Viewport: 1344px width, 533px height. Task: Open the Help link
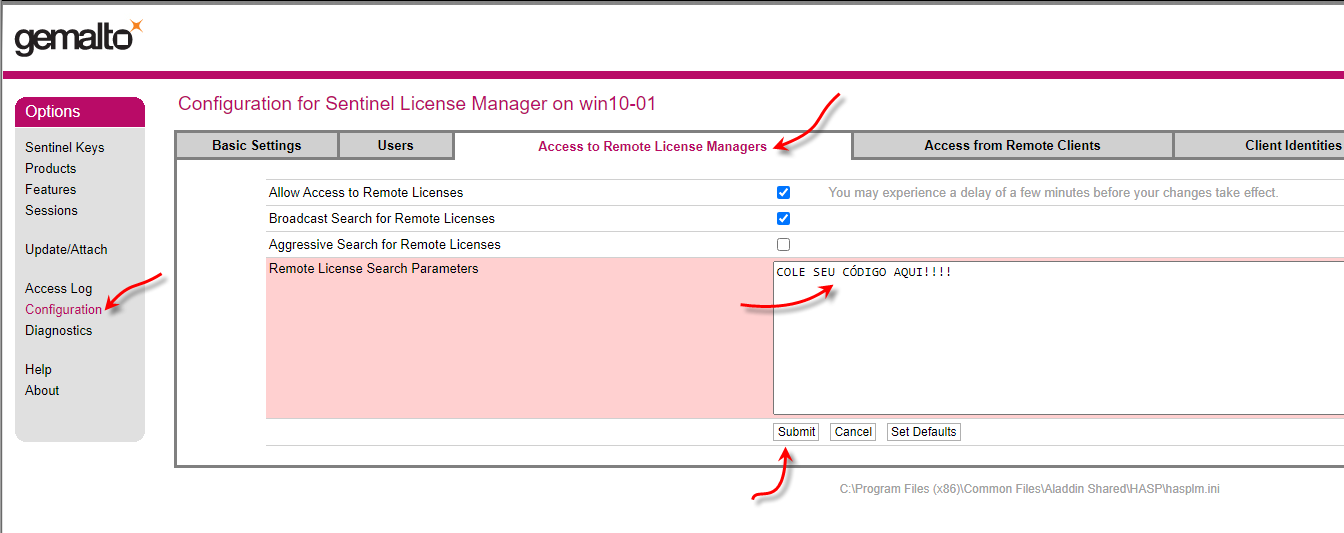click(38, 369)
